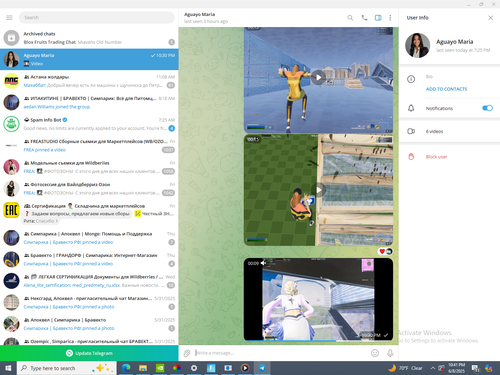Click the Write a message field
The height and width of the screenshot is (375, 500).
click(280, 353)
